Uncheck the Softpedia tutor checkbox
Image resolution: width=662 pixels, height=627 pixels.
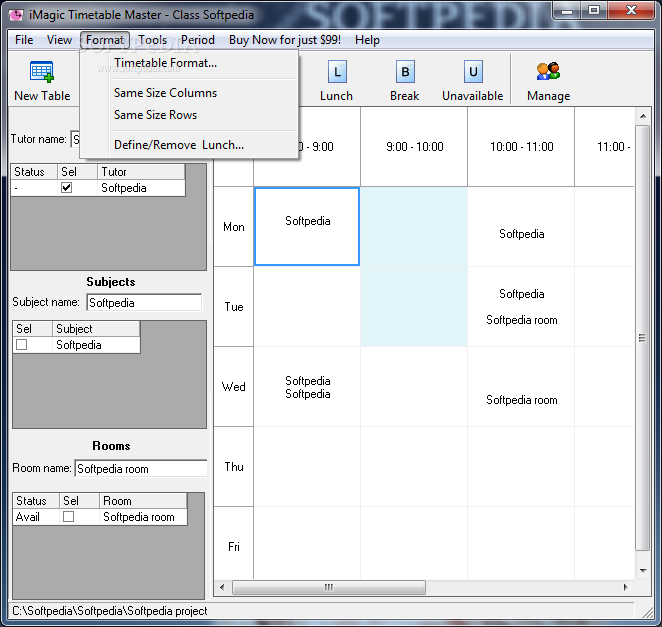(66, 187)
